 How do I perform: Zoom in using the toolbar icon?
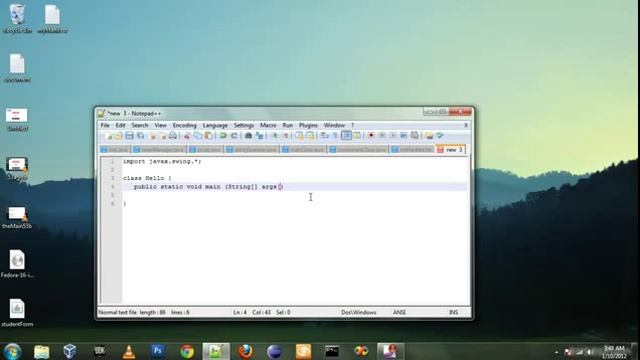(x=274, y=136)
